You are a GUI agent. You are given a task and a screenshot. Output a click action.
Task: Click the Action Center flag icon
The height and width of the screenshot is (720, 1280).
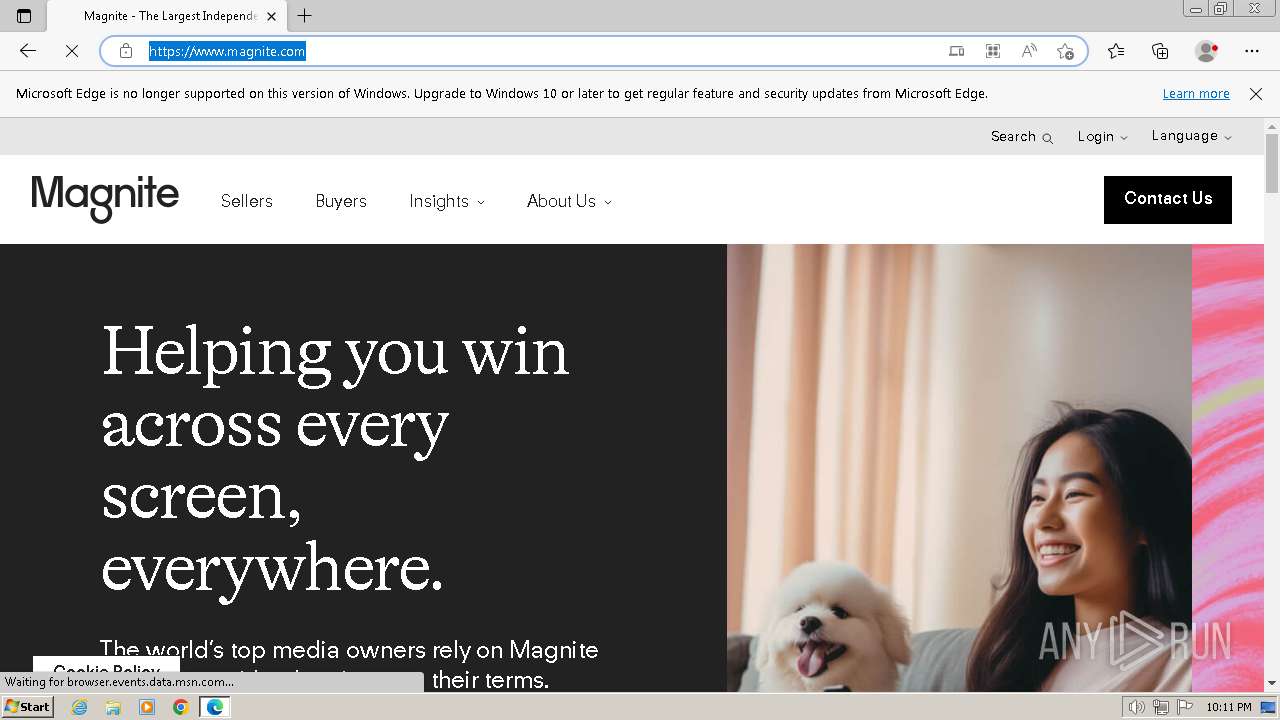1184,707
